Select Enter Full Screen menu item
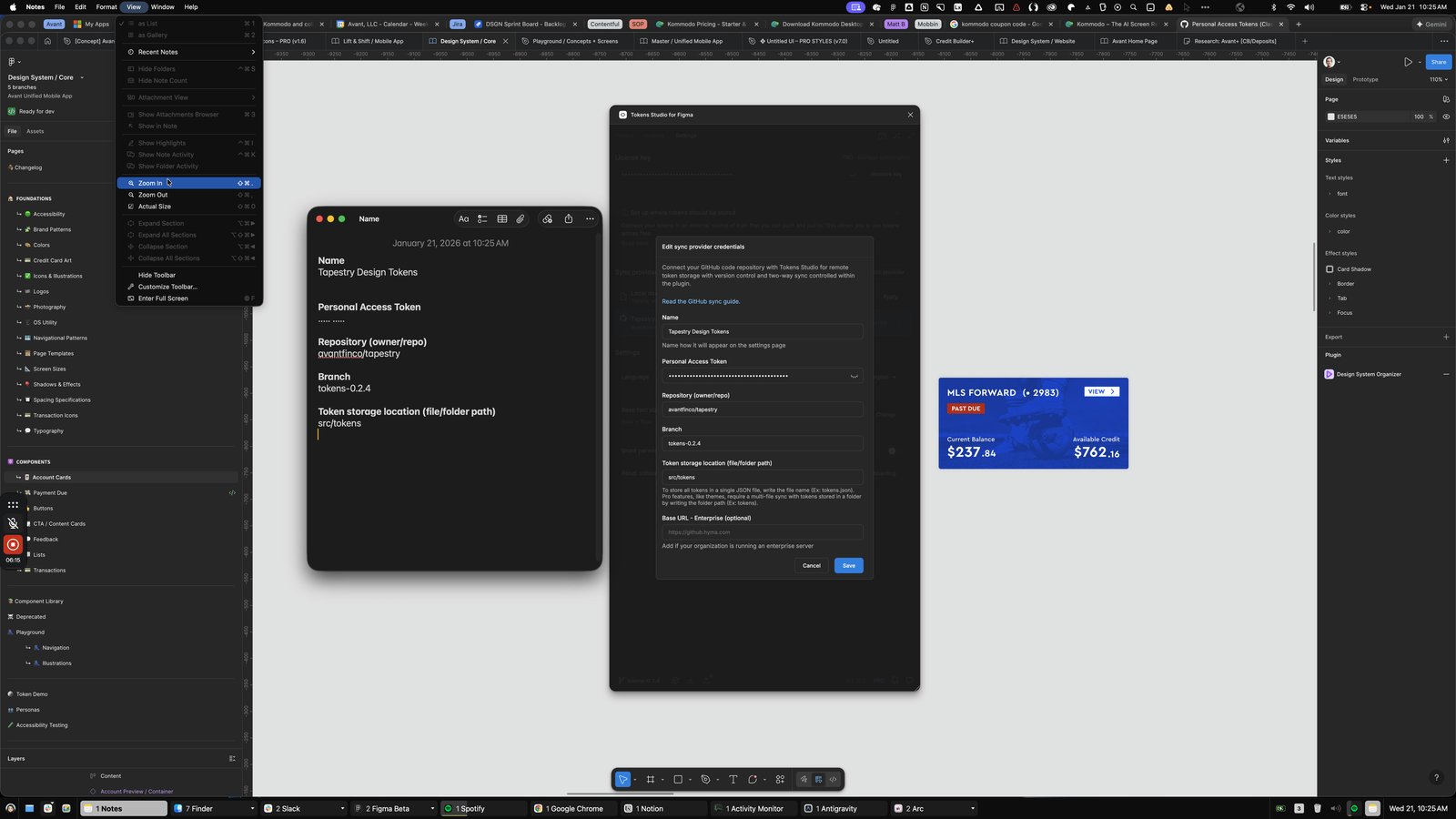The width and height of the screenshot is (1456, 819). [x=189, y=298]
